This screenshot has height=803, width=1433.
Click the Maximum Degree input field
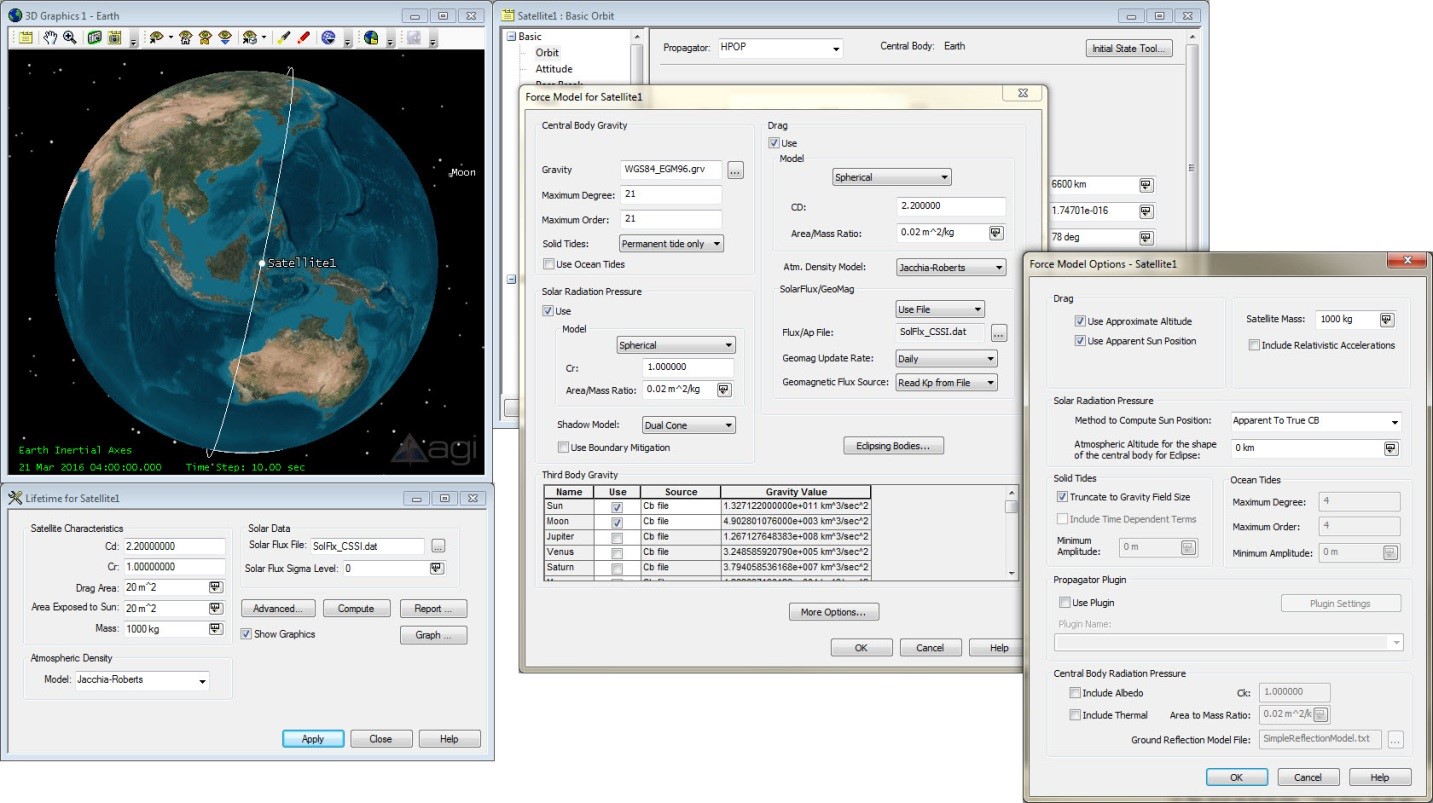[x=671, y=194]
